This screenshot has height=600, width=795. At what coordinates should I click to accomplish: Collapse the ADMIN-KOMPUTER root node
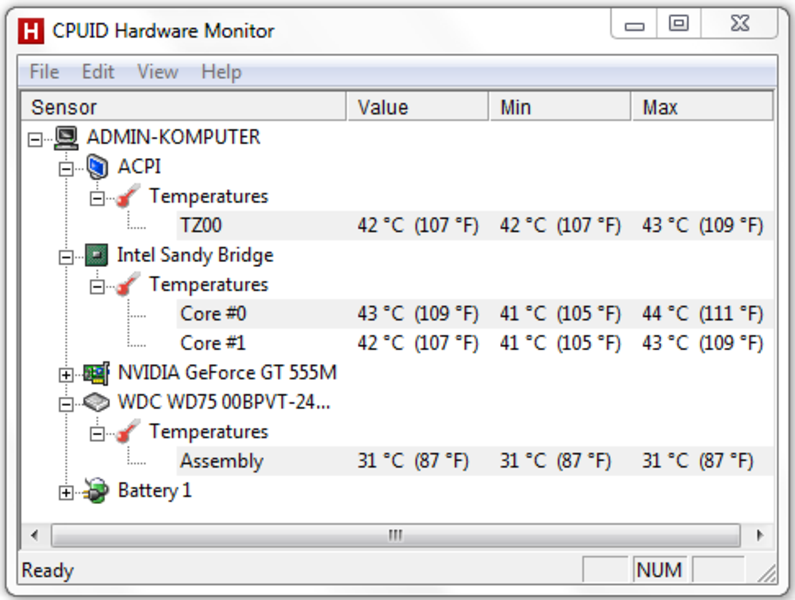pos(35,139)
